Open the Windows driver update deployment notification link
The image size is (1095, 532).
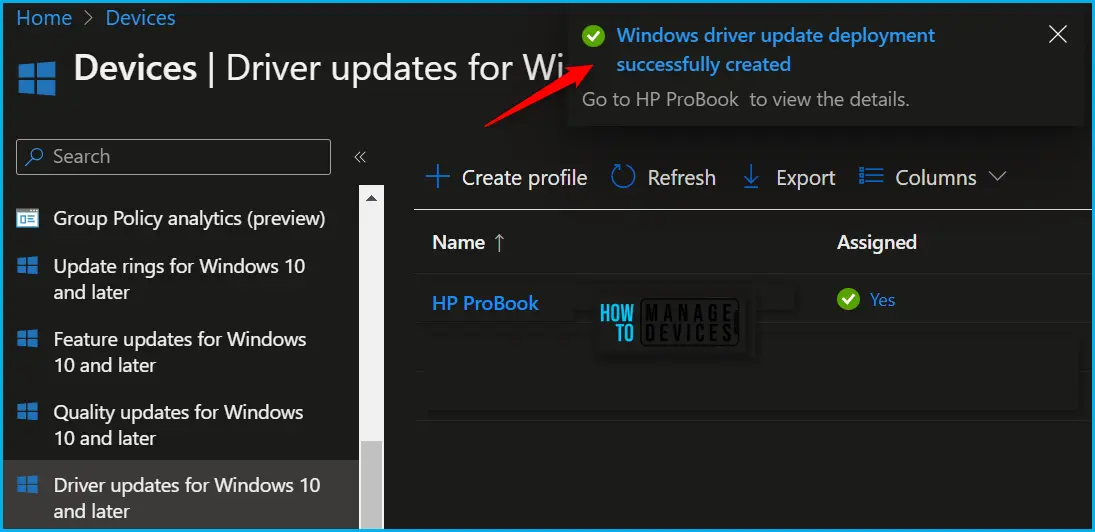click(x=775, y=50)
